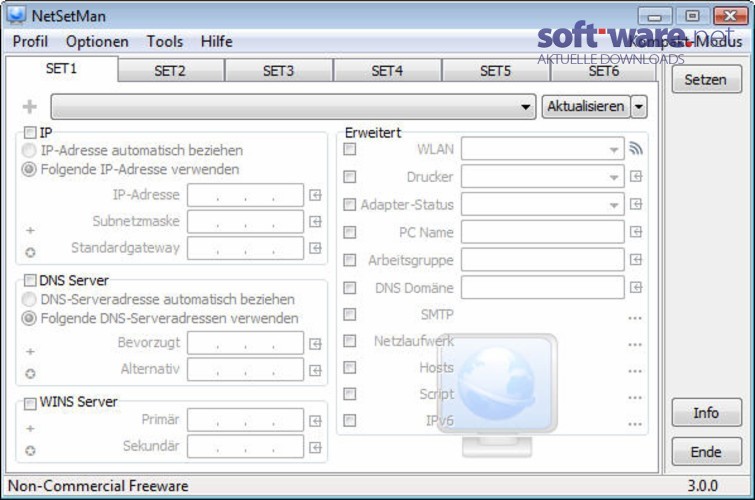Switch to the SET4 tab
The height and width of the screenshot is (500, 755).
tap(387, 71)
